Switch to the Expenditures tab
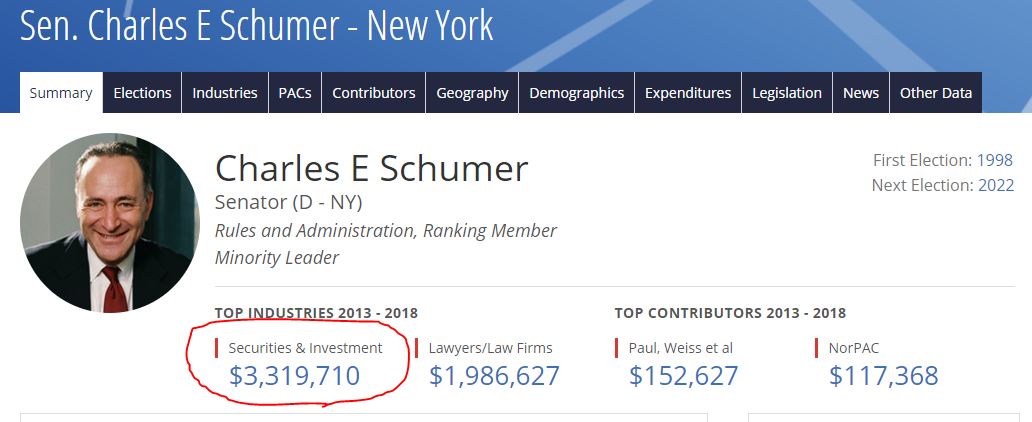Screen dimensions: 1032x422 688,93
